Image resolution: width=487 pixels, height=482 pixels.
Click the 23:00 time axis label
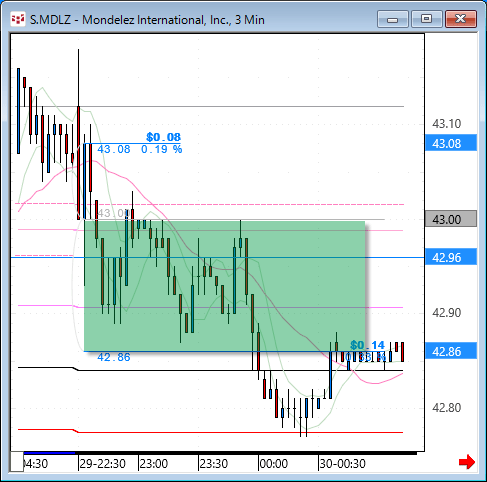[x=153, y=464]
